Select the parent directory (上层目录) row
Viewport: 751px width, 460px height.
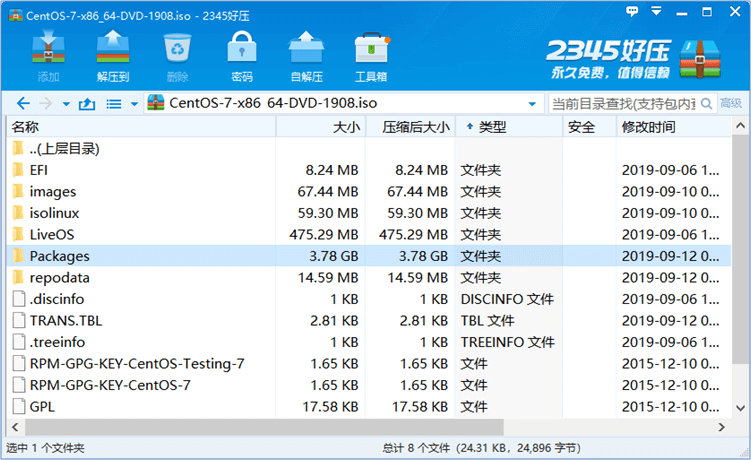click(x=369, y=149)
